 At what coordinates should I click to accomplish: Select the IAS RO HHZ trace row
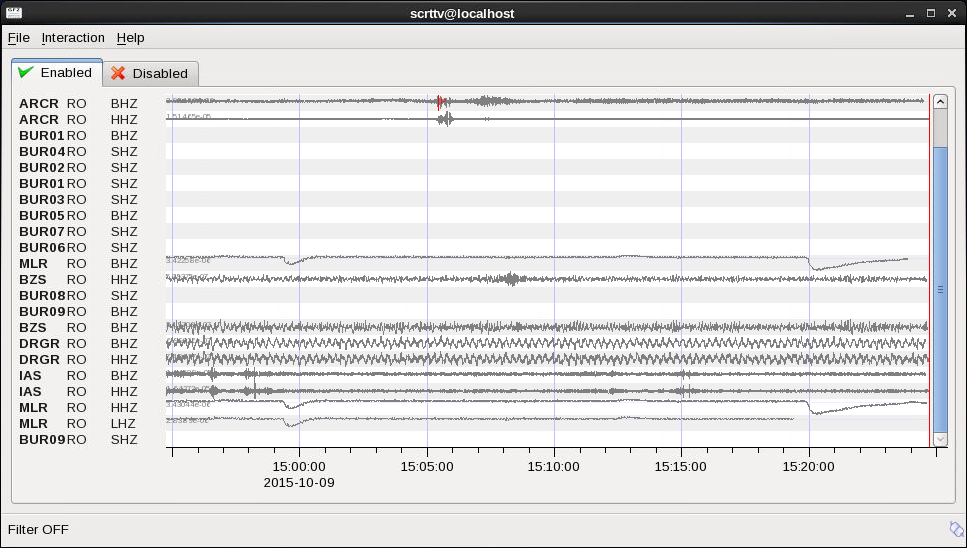tap(474, 391)
